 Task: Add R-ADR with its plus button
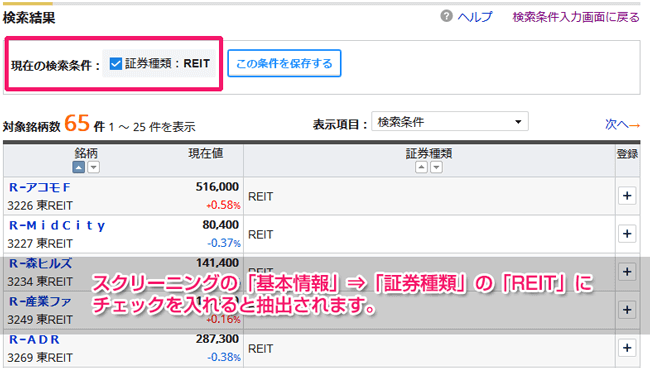coord(627,348)
